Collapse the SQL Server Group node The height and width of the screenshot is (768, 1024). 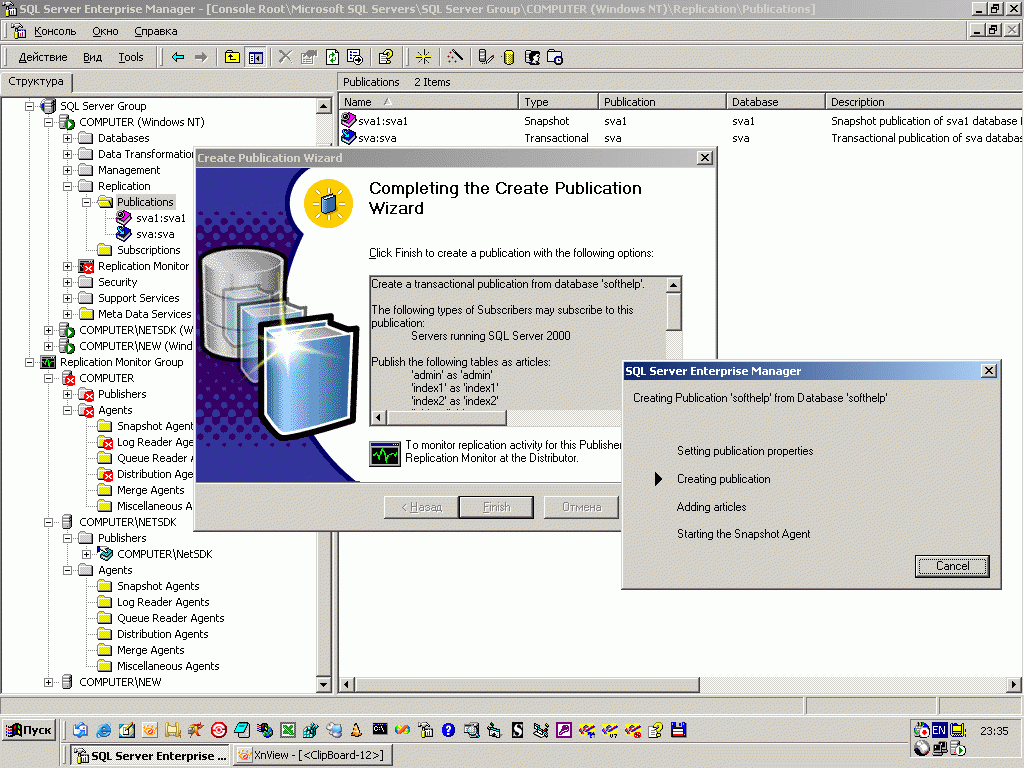point(29,106)
